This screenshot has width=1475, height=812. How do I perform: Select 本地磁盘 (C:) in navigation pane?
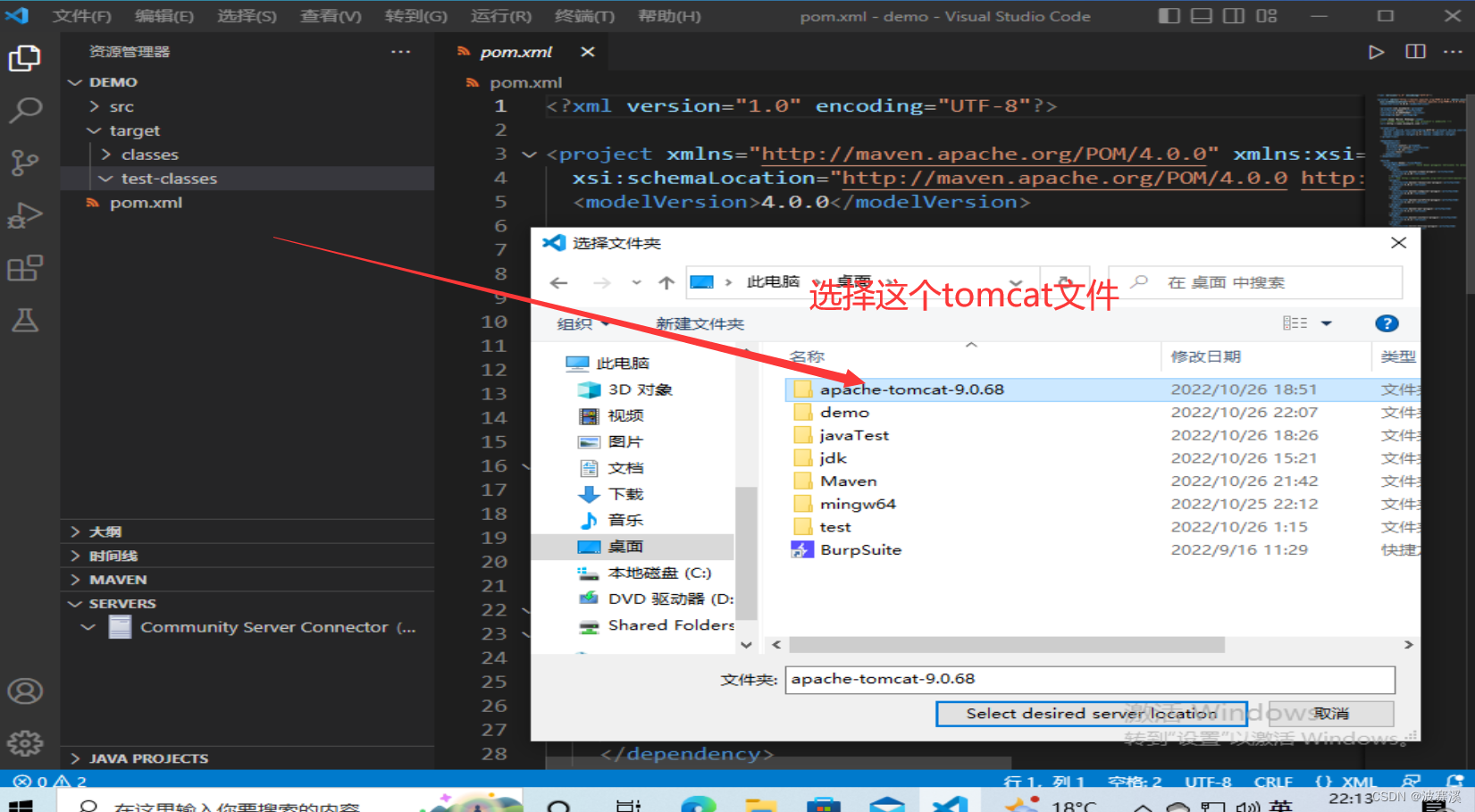[x=659, y=573]
